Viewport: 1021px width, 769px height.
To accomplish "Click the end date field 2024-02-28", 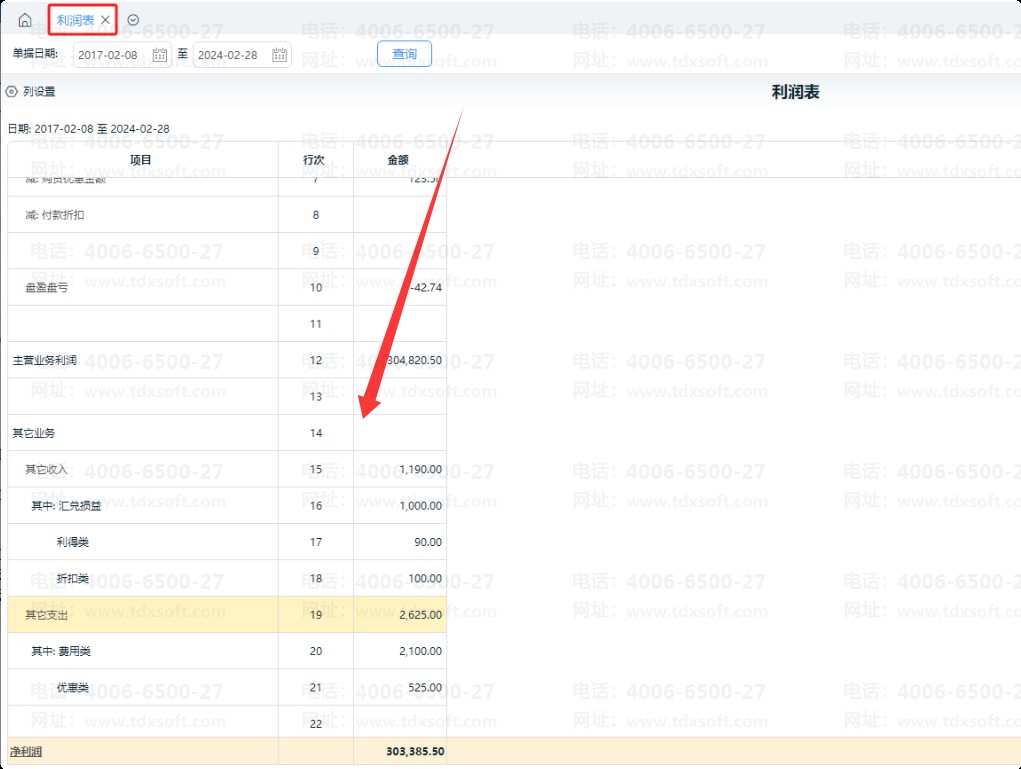I will click(x=228, y=55).
